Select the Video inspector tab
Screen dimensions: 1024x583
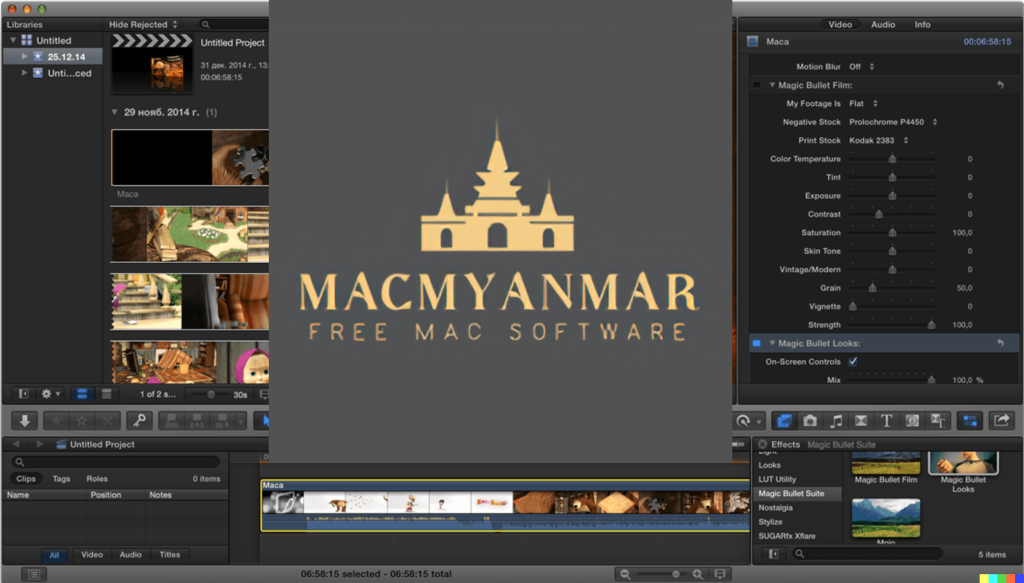click(840, 24)
